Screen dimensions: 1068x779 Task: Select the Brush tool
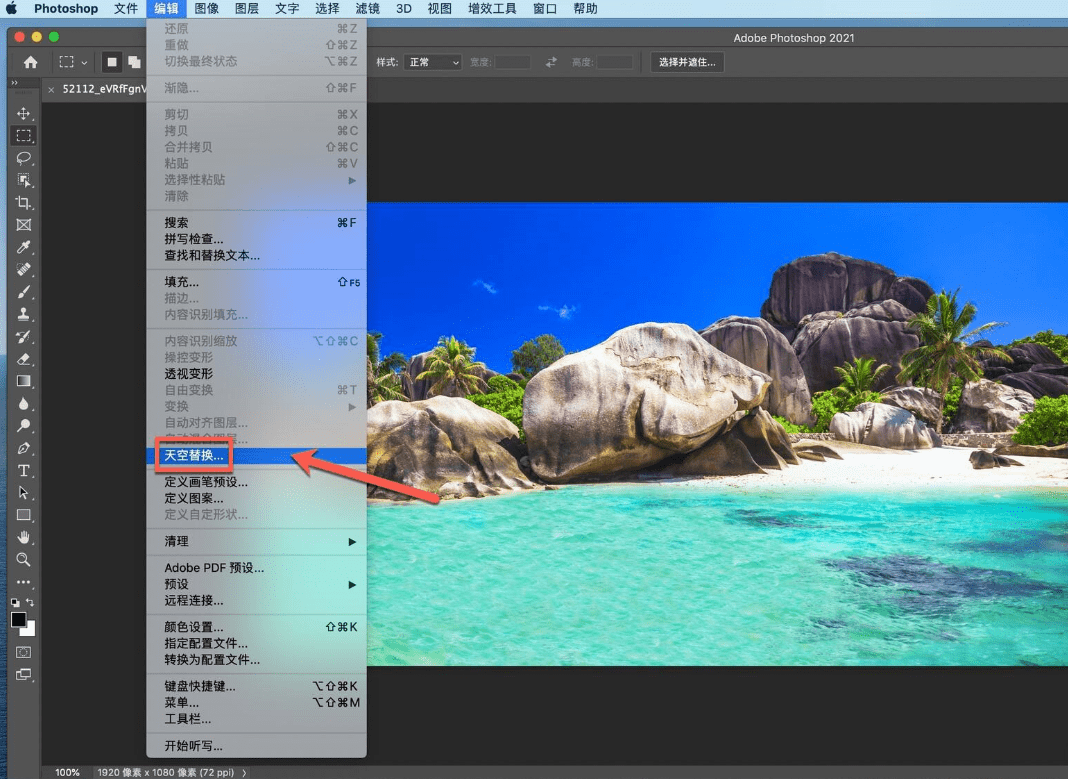point(23,292)
